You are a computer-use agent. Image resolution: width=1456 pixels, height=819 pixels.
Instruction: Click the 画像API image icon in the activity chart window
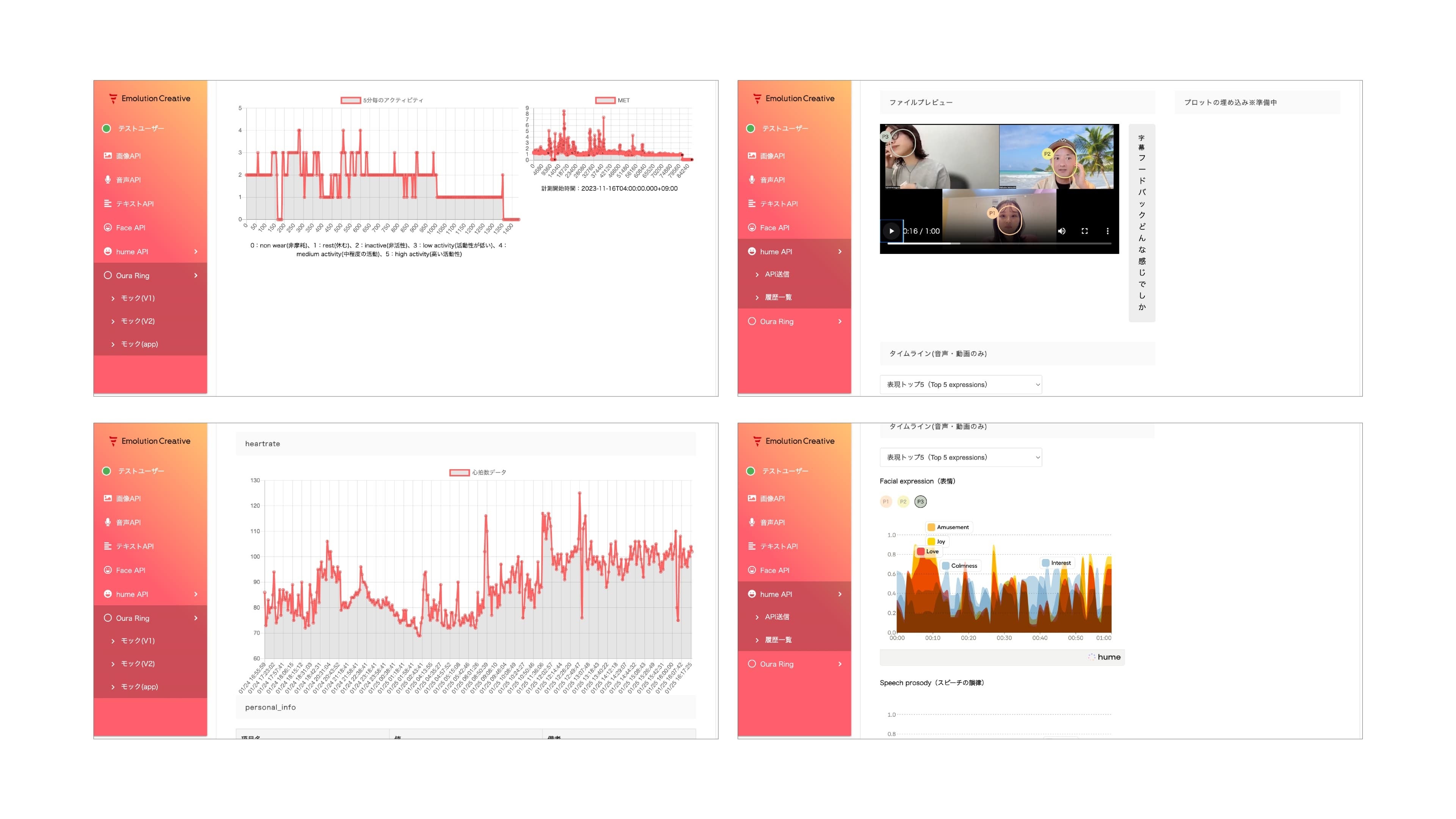107,155
